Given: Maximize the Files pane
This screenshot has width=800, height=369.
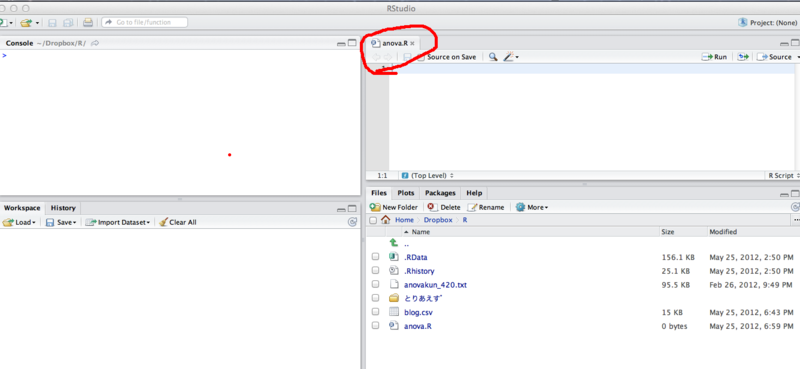Looking at the screenshot, I should (795, 194).
